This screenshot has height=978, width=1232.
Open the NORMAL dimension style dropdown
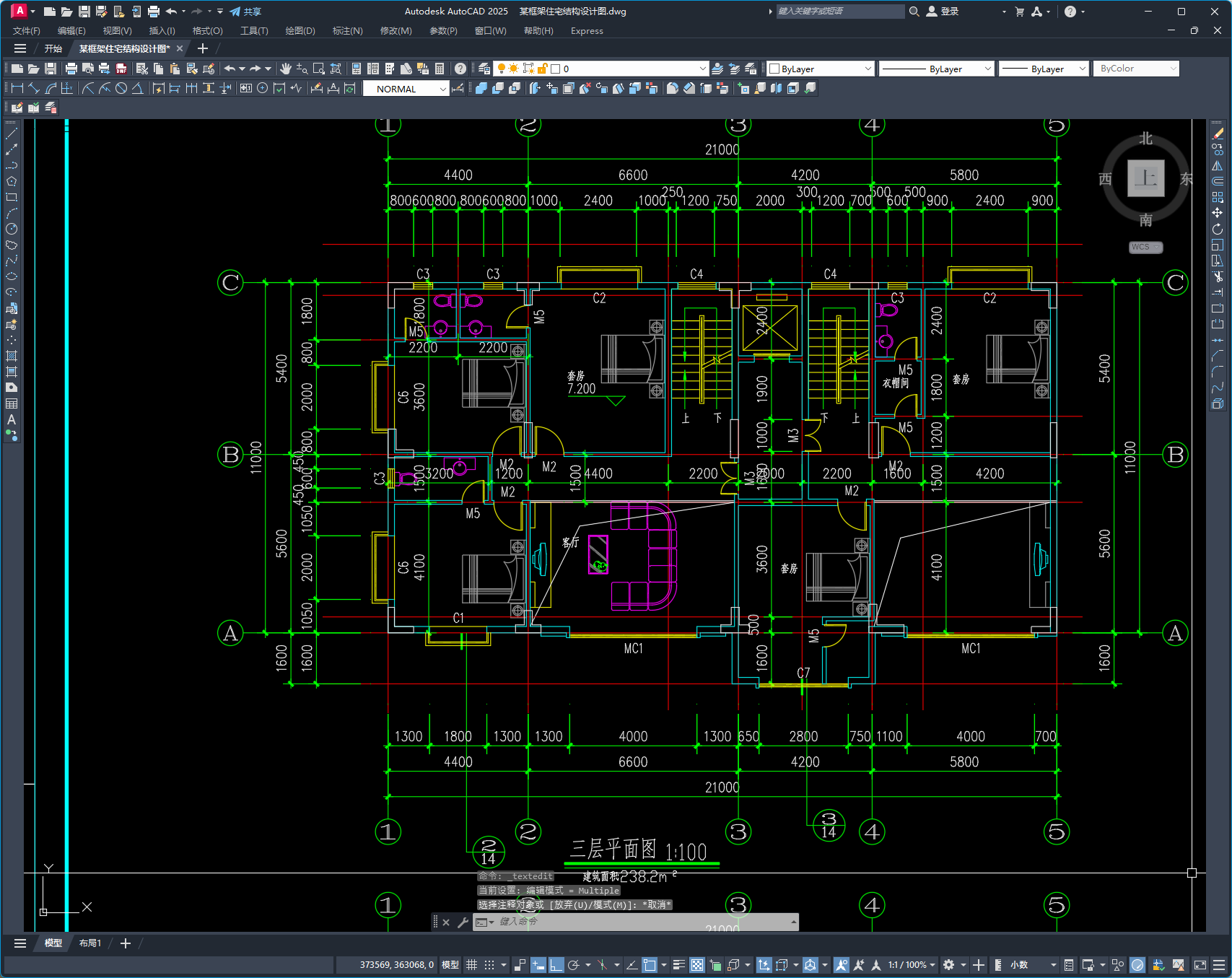(406, 89)
